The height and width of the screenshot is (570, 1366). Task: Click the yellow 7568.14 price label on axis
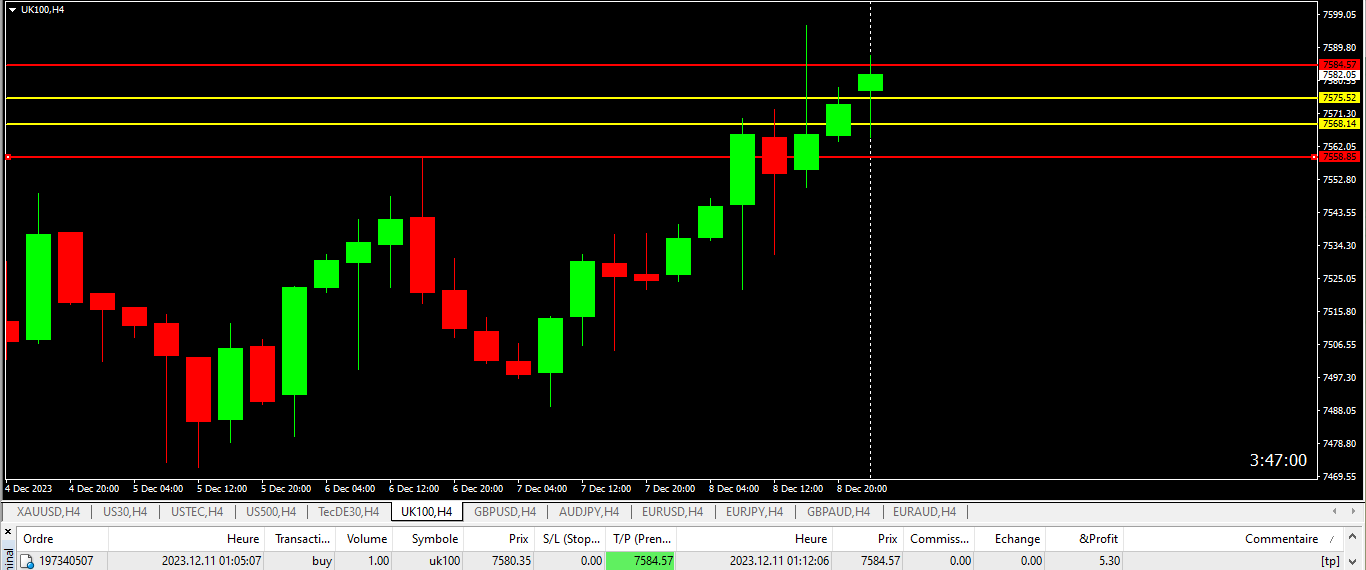(1339, 124)
